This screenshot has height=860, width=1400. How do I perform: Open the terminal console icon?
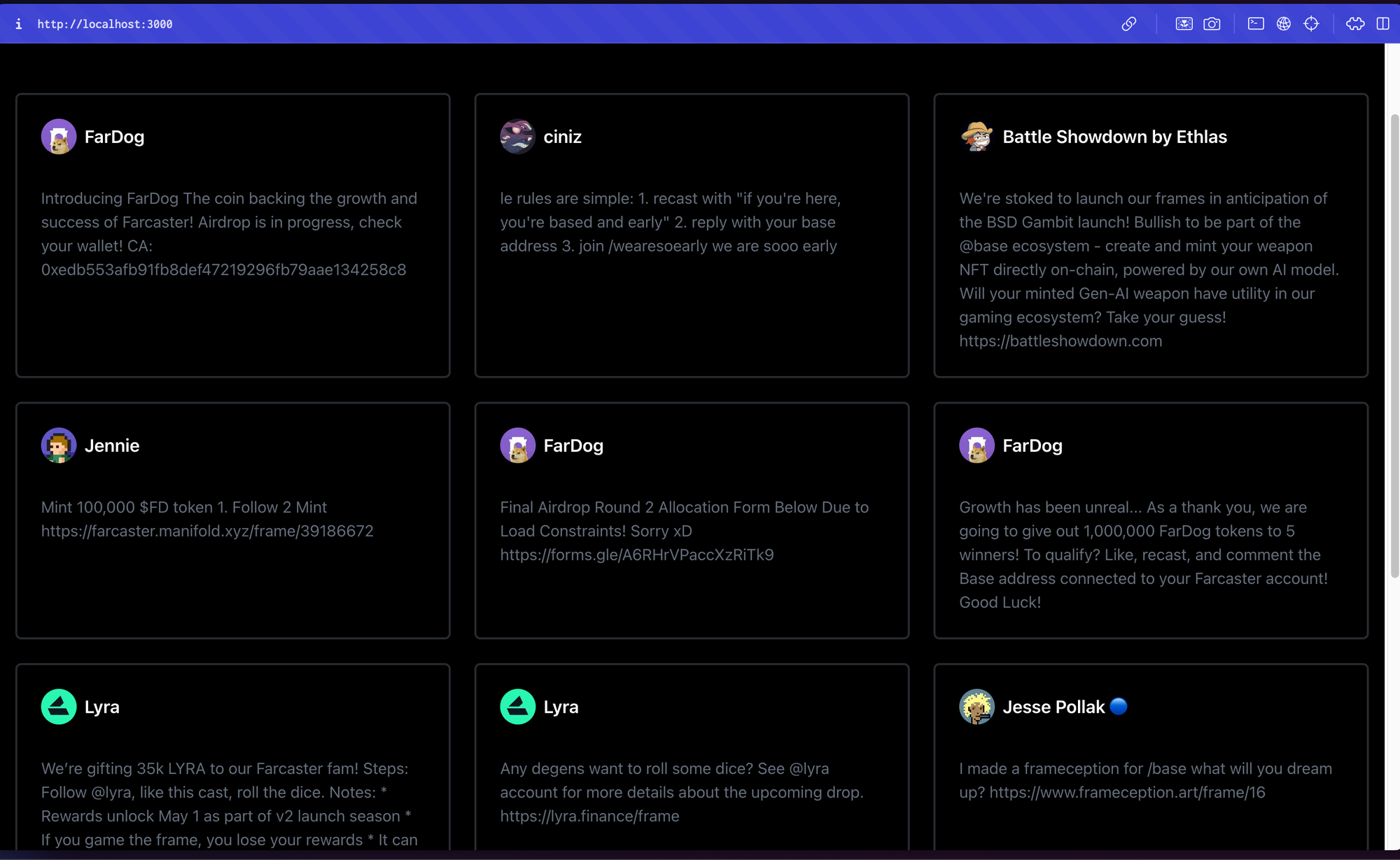(1256, 24)
